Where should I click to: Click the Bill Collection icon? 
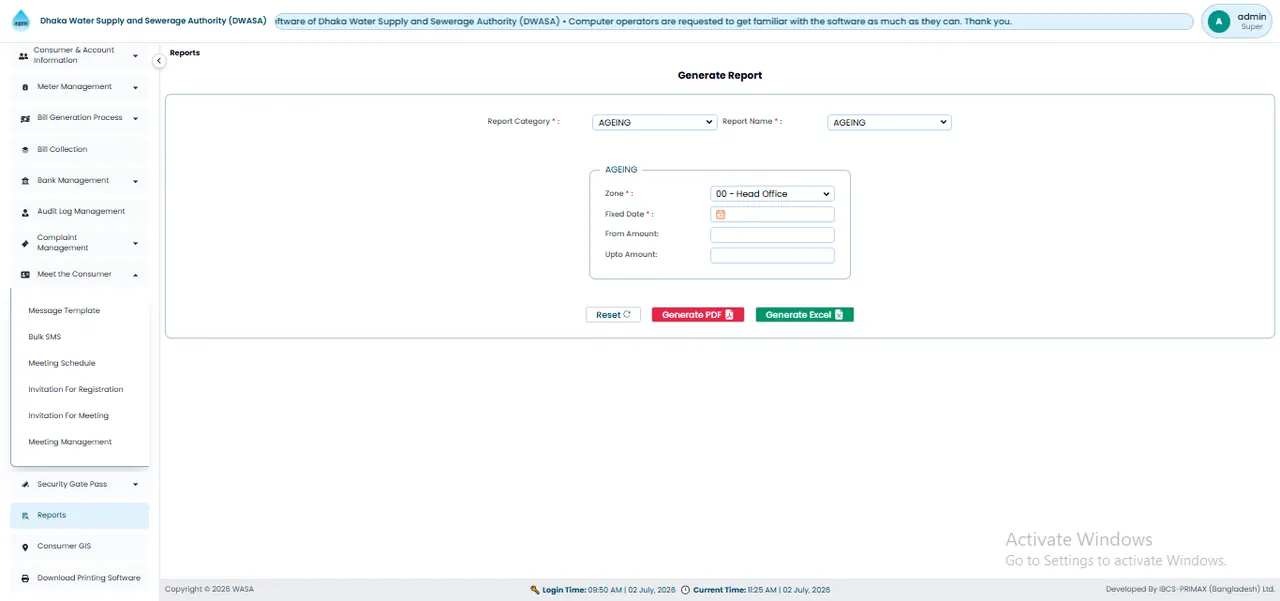[x=25, y=150]
